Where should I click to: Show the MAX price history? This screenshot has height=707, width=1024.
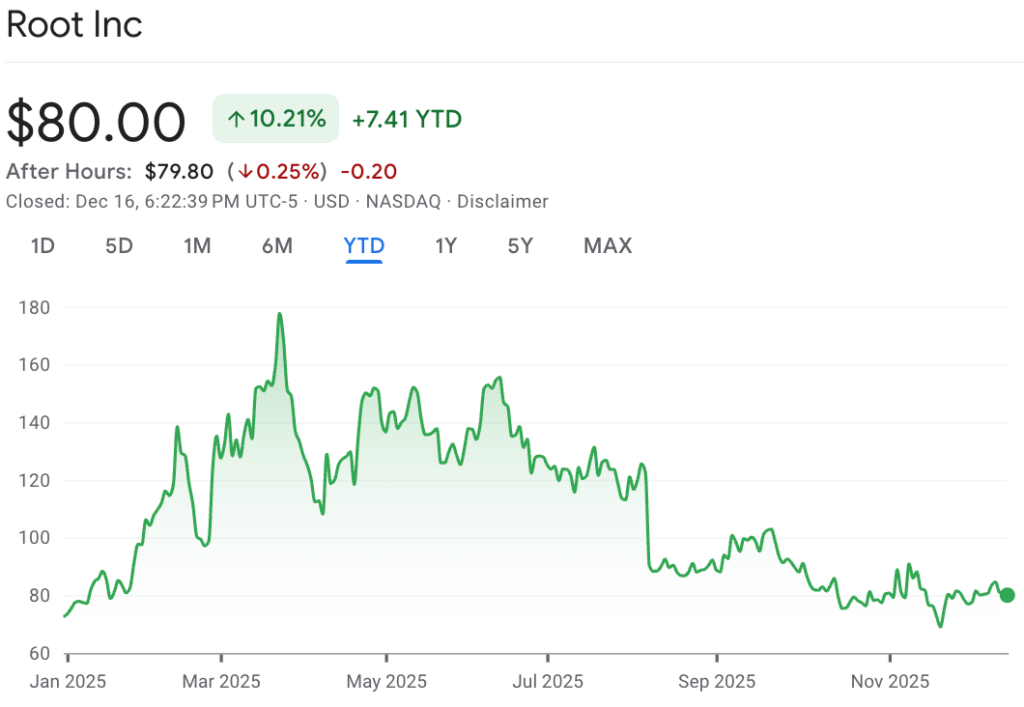pos(607,245)
